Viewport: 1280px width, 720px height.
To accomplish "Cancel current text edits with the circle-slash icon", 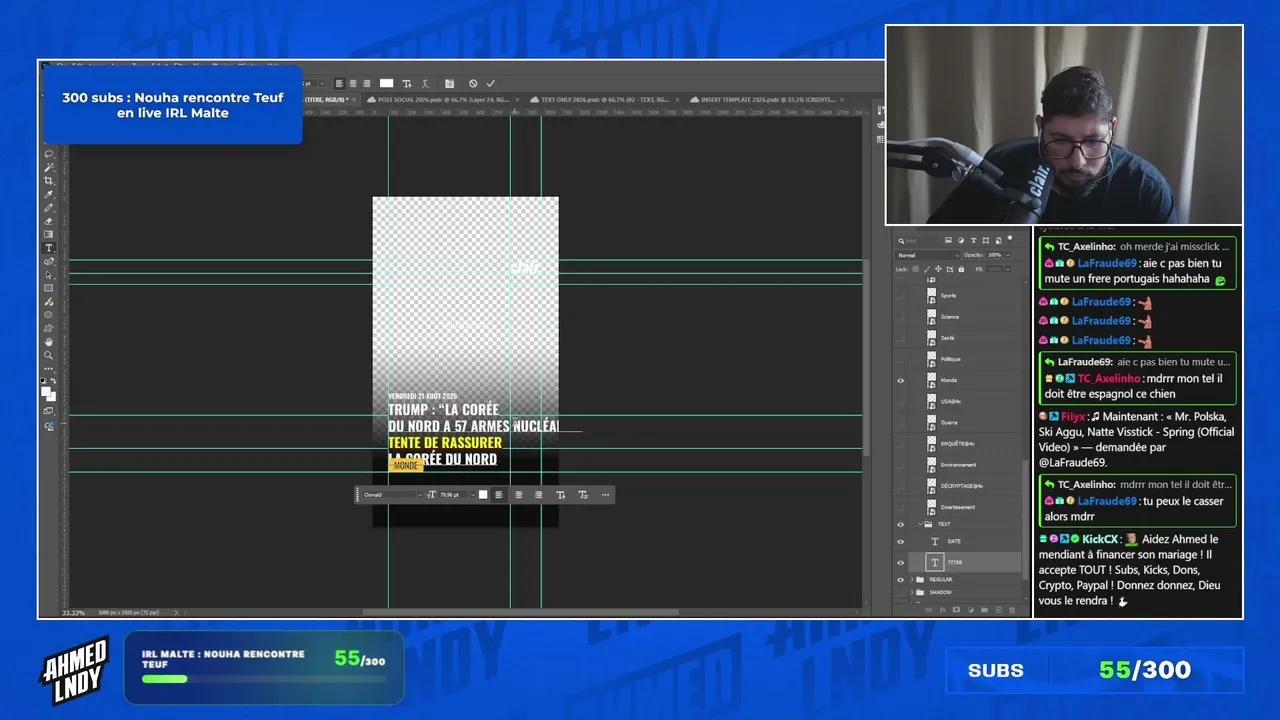I will (473, 84).
